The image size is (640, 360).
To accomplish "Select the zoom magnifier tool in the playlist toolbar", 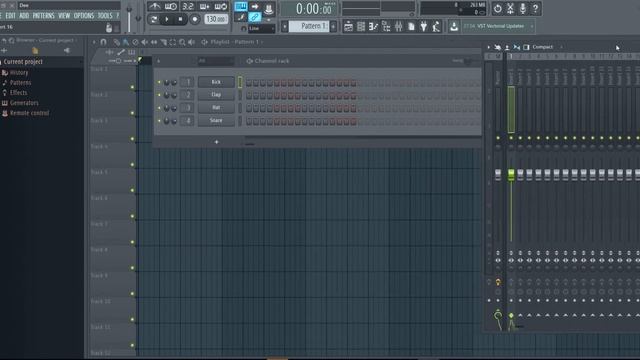I will [x=182, y=42].
